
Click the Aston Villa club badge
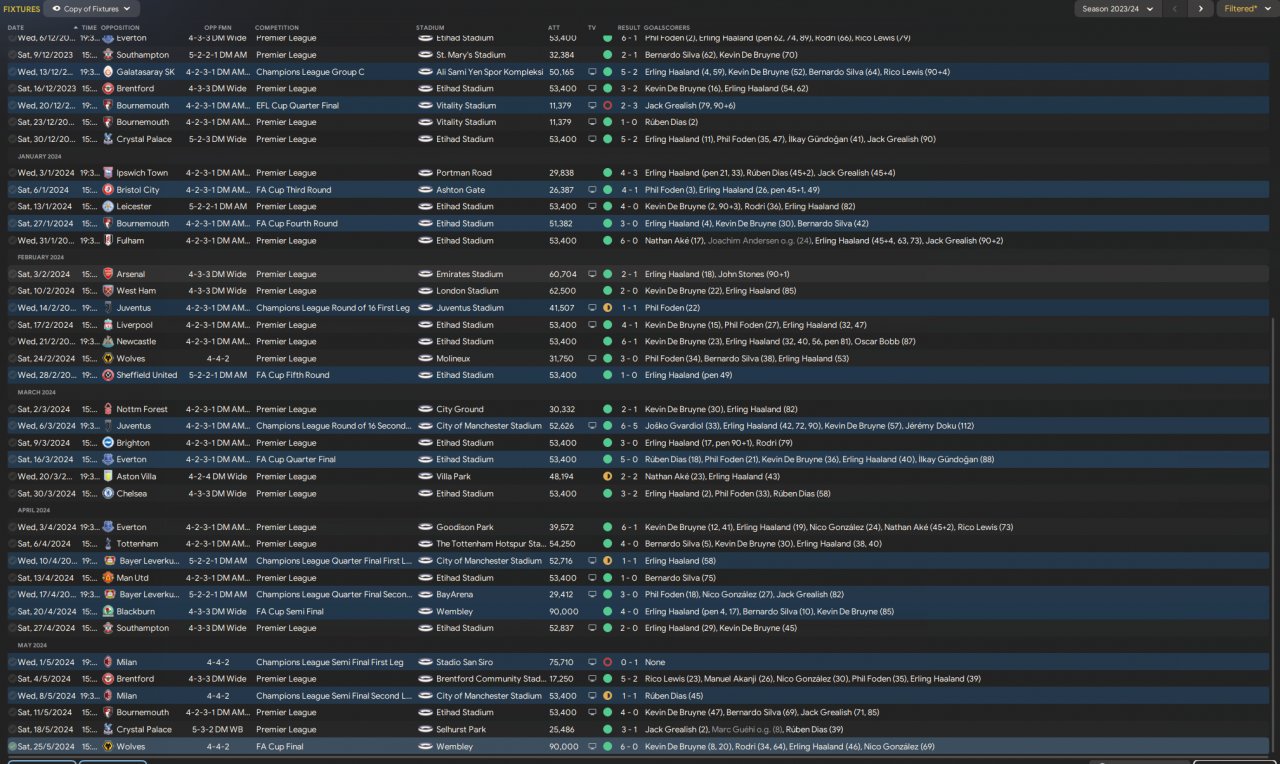pos(108,477)
